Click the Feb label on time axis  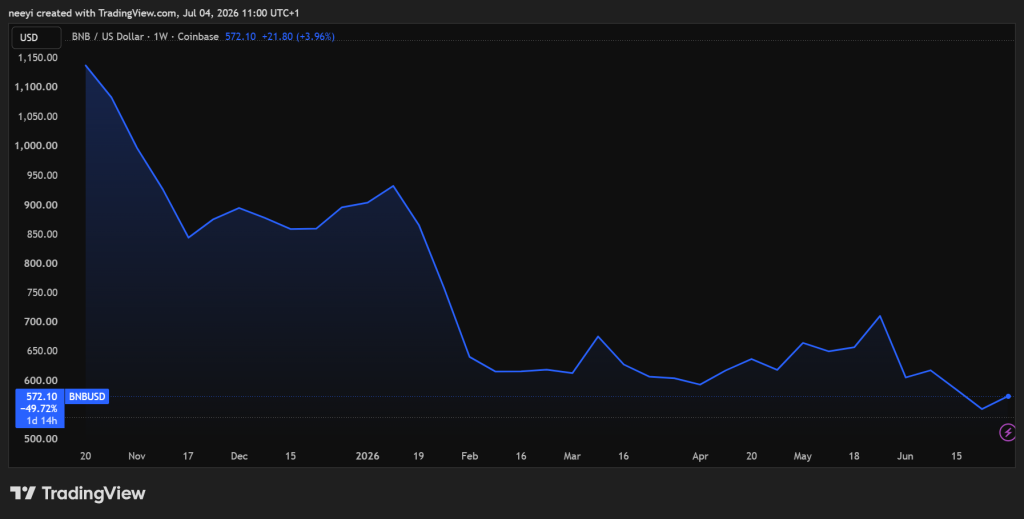470,456
